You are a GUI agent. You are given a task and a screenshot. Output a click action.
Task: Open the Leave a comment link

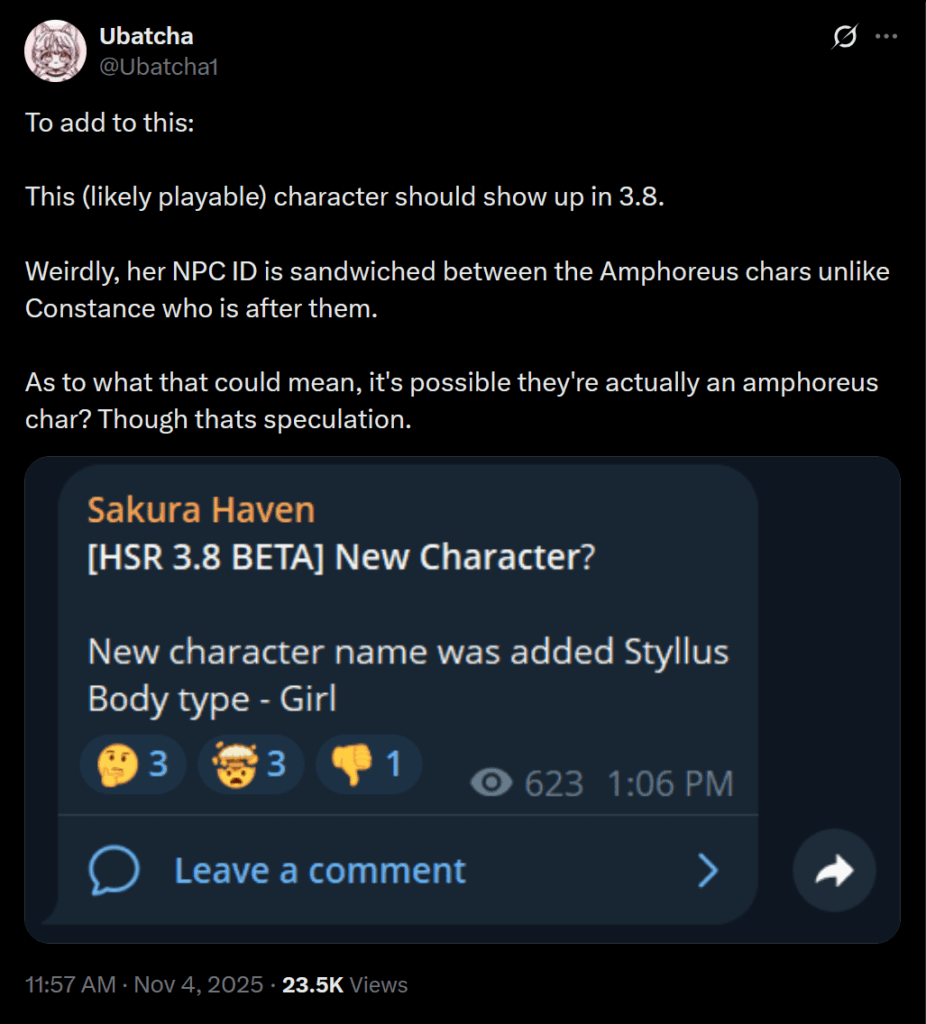tap(318, 870)
